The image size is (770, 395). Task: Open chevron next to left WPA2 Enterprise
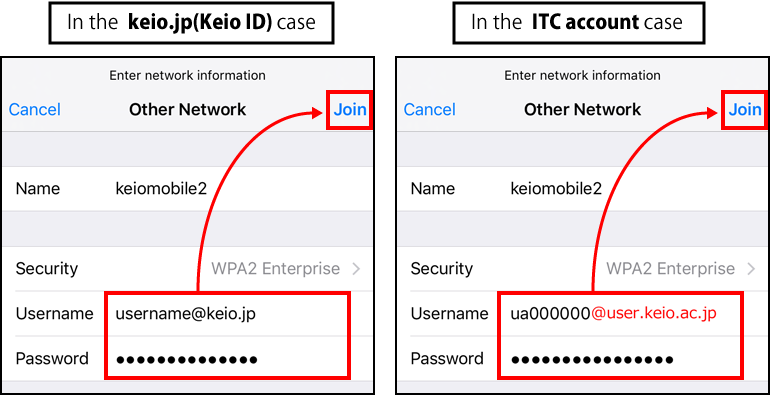click(x=357, y=269)
